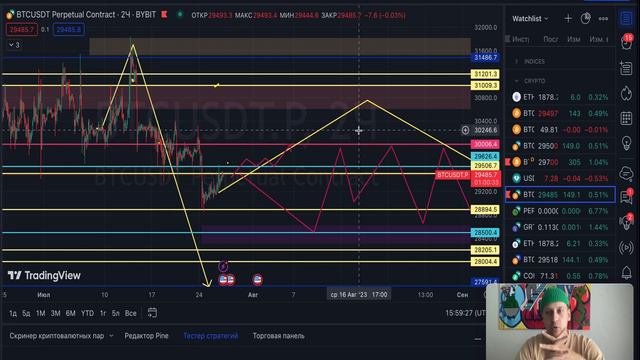Select the 6М date range

point(71,313)
